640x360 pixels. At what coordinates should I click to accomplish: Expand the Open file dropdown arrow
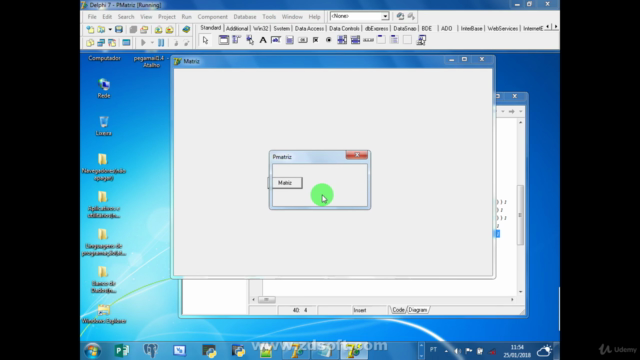[x=110, y=29]
